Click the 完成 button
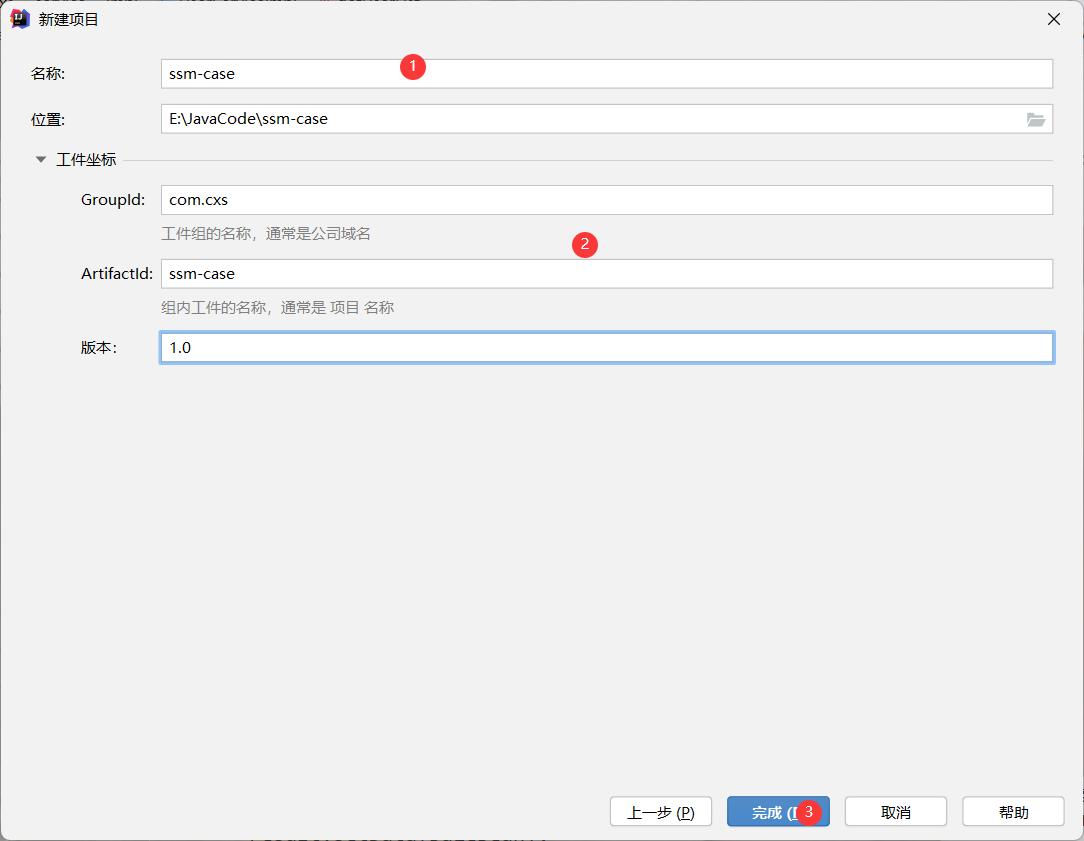1084x841 pixels. tap(778, 812)
